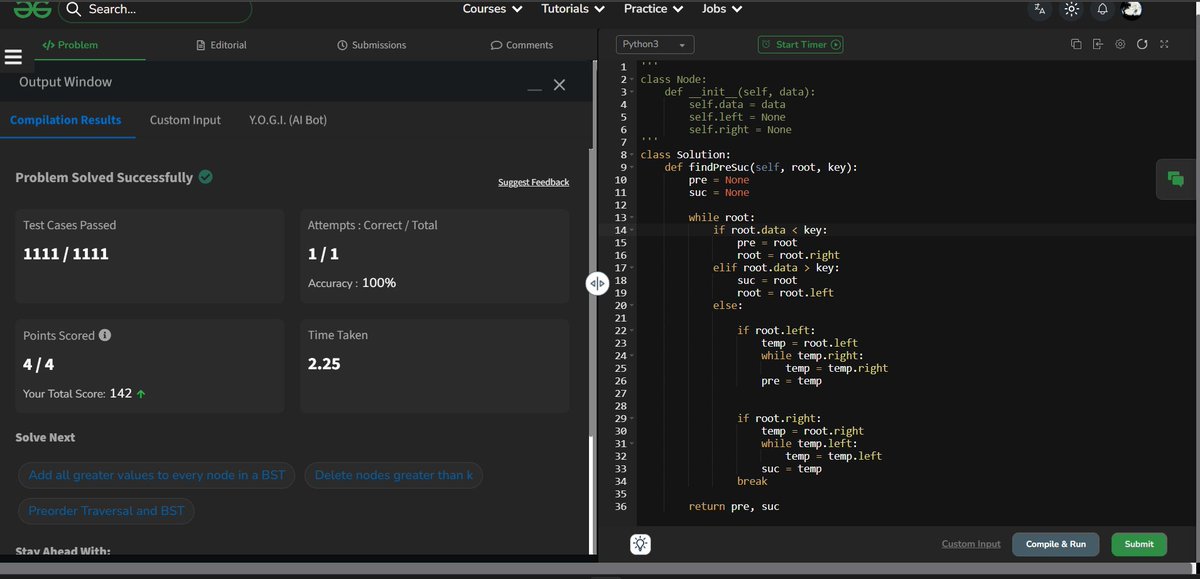The width and height of the screenshot is (1200, 579).
Task: Collapse code fold arrow at line 13
Action: [633, 218]
